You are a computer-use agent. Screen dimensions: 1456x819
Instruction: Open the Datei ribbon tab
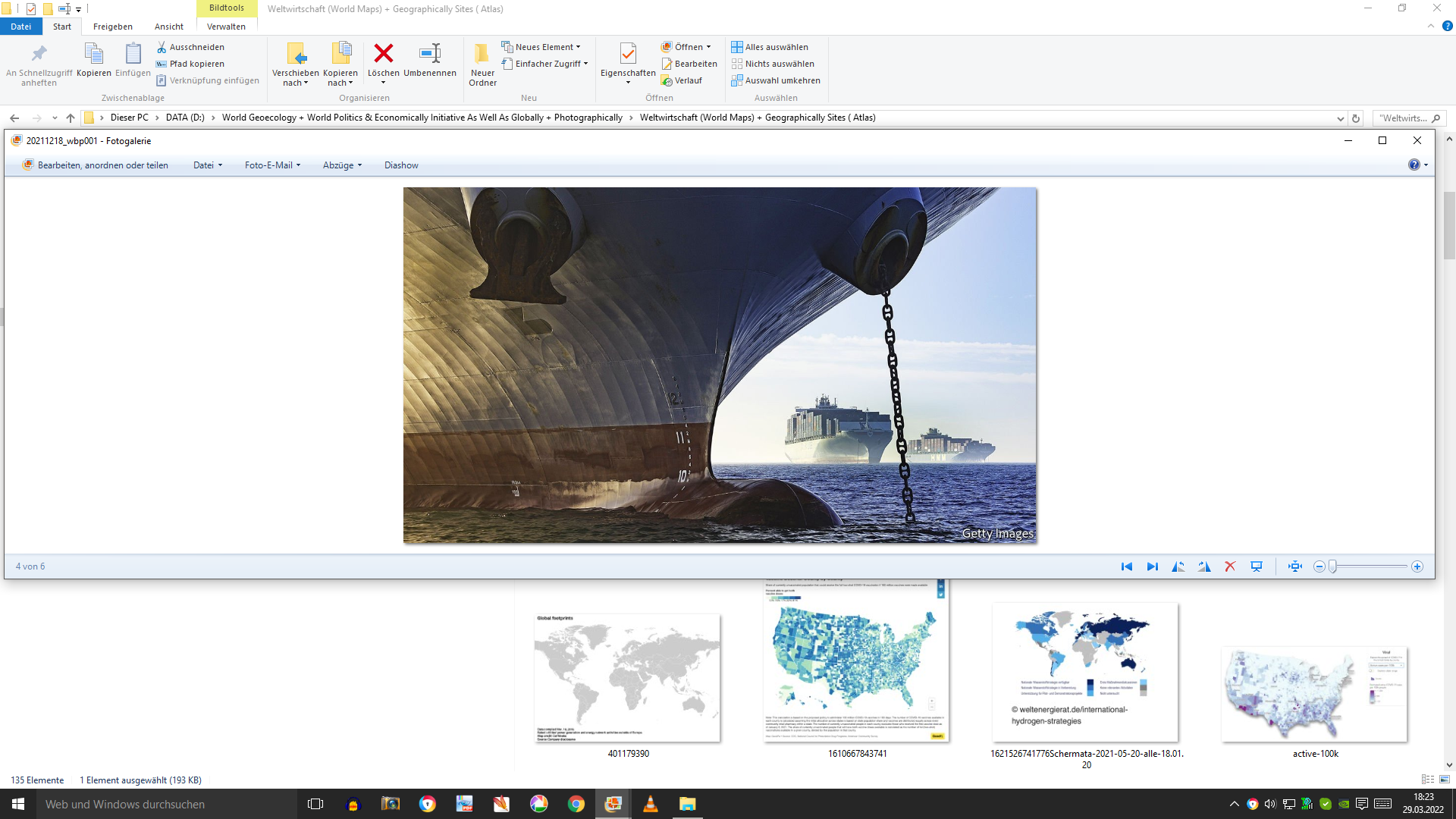20,27
